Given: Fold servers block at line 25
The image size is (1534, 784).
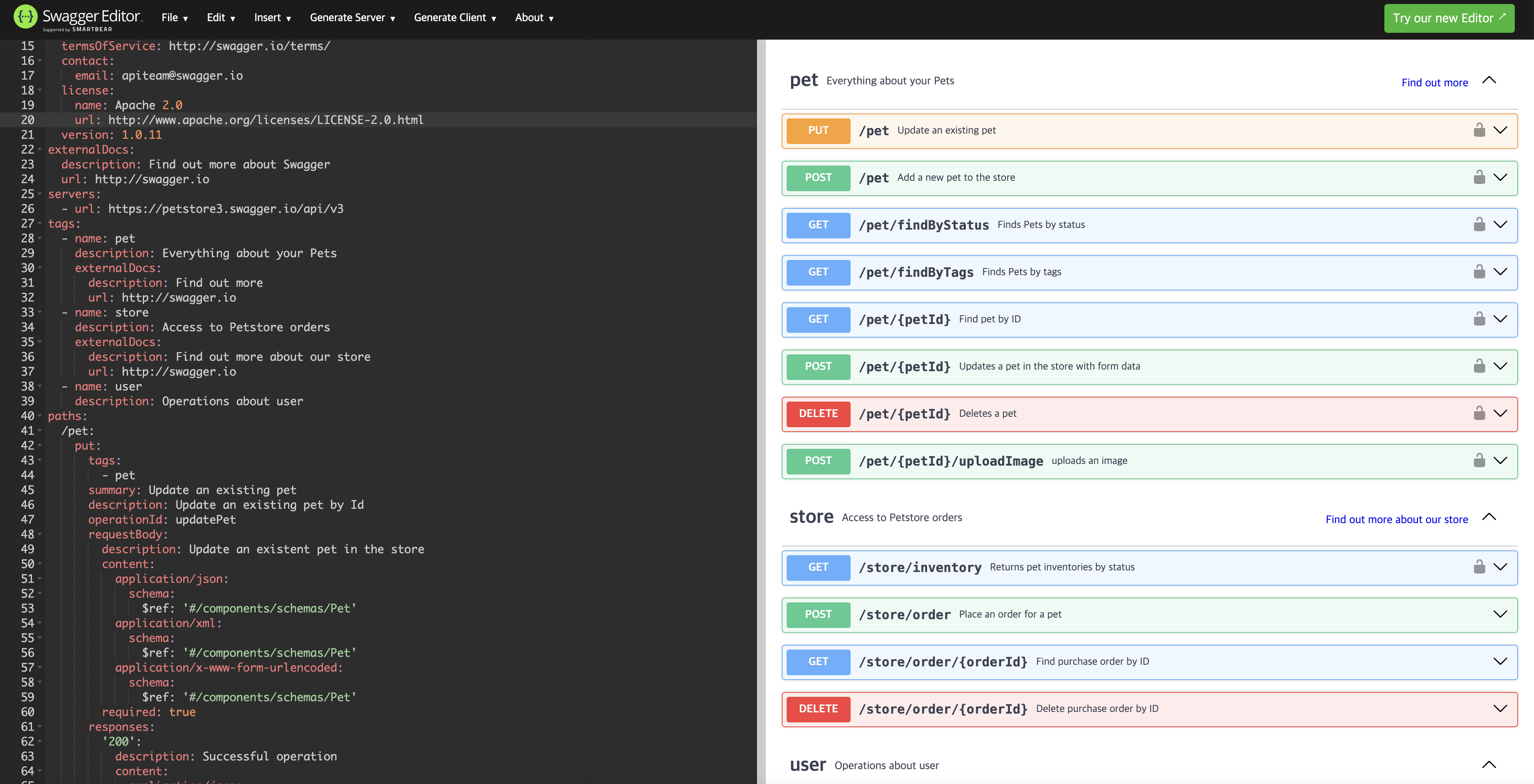Looking at the screenshot, I should (40, 194).
